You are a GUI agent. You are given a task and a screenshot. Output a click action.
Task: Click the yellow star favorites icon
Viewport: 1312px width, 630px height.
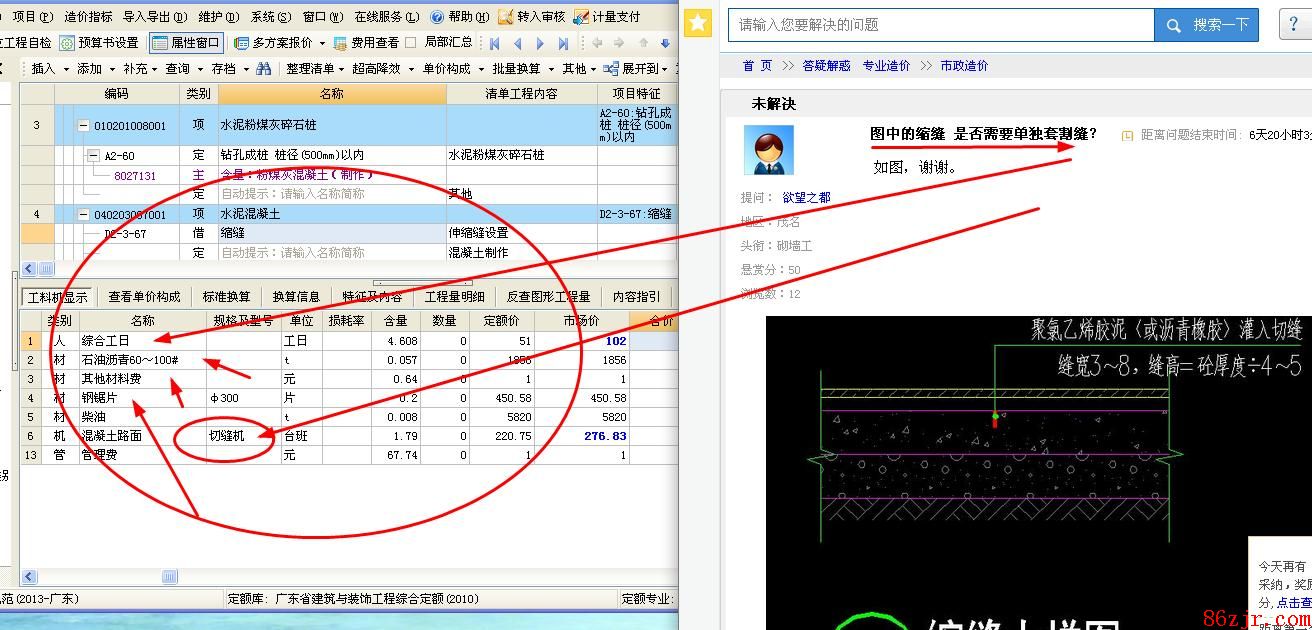pos(698,24)
